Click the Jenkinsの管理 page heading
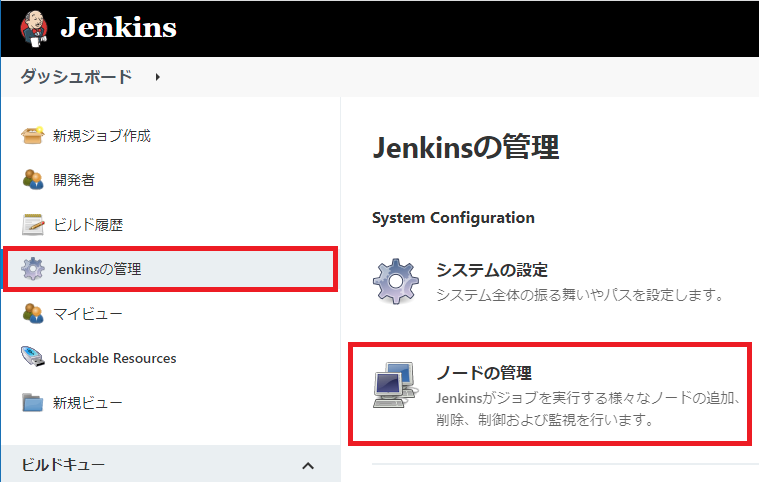 (466, 147)
